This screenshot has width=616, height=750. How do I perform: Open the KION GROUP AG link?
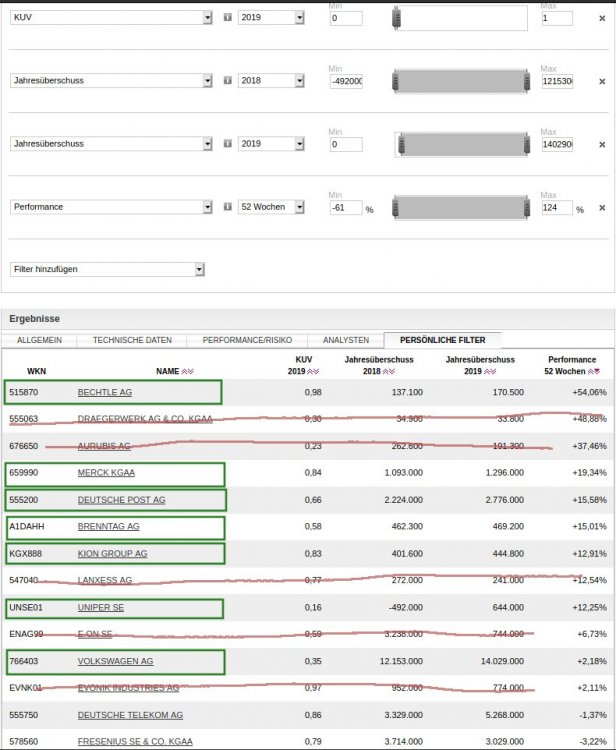point(112,553)
